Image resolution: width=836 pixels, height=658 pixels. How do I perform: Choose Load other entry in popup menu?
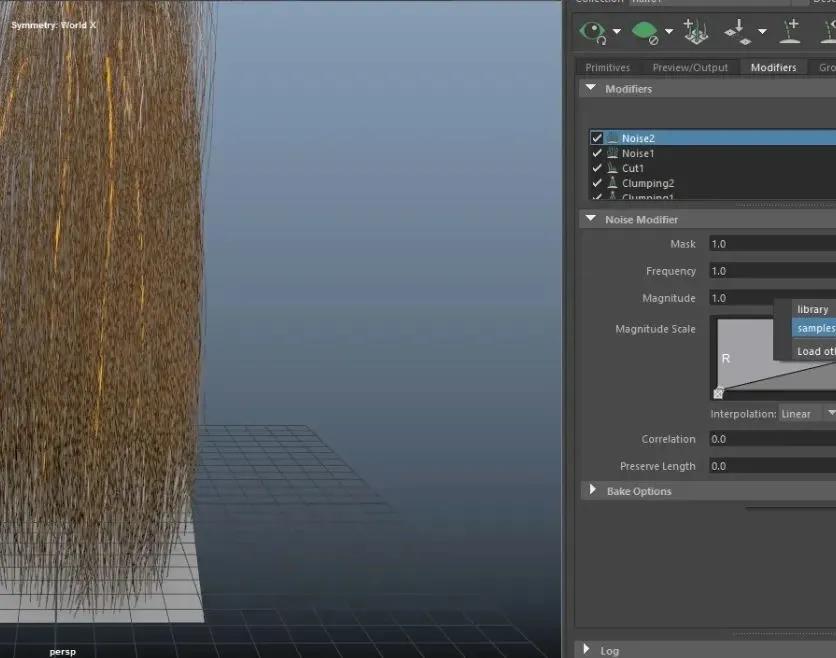click(816, 351)
